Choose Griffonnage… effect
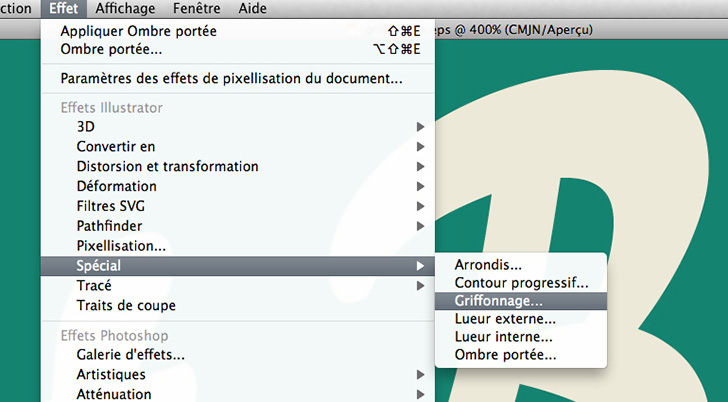Image resolution: width=728 pixels, height=402 pixels. (x=521, y=301)
